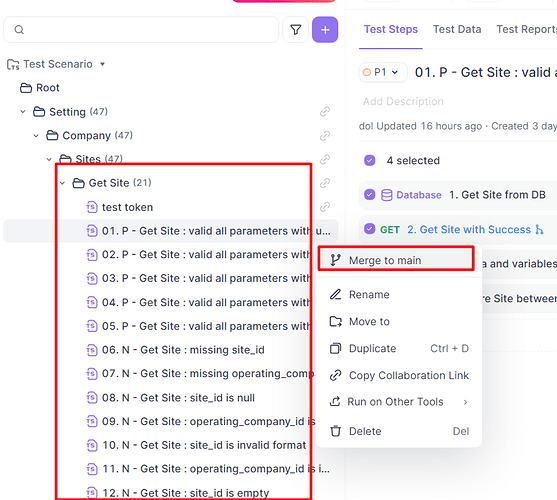Select test scenario 06. N missing site_id
The width and height of the screenshot is (557, 500).
pos(183,350)
